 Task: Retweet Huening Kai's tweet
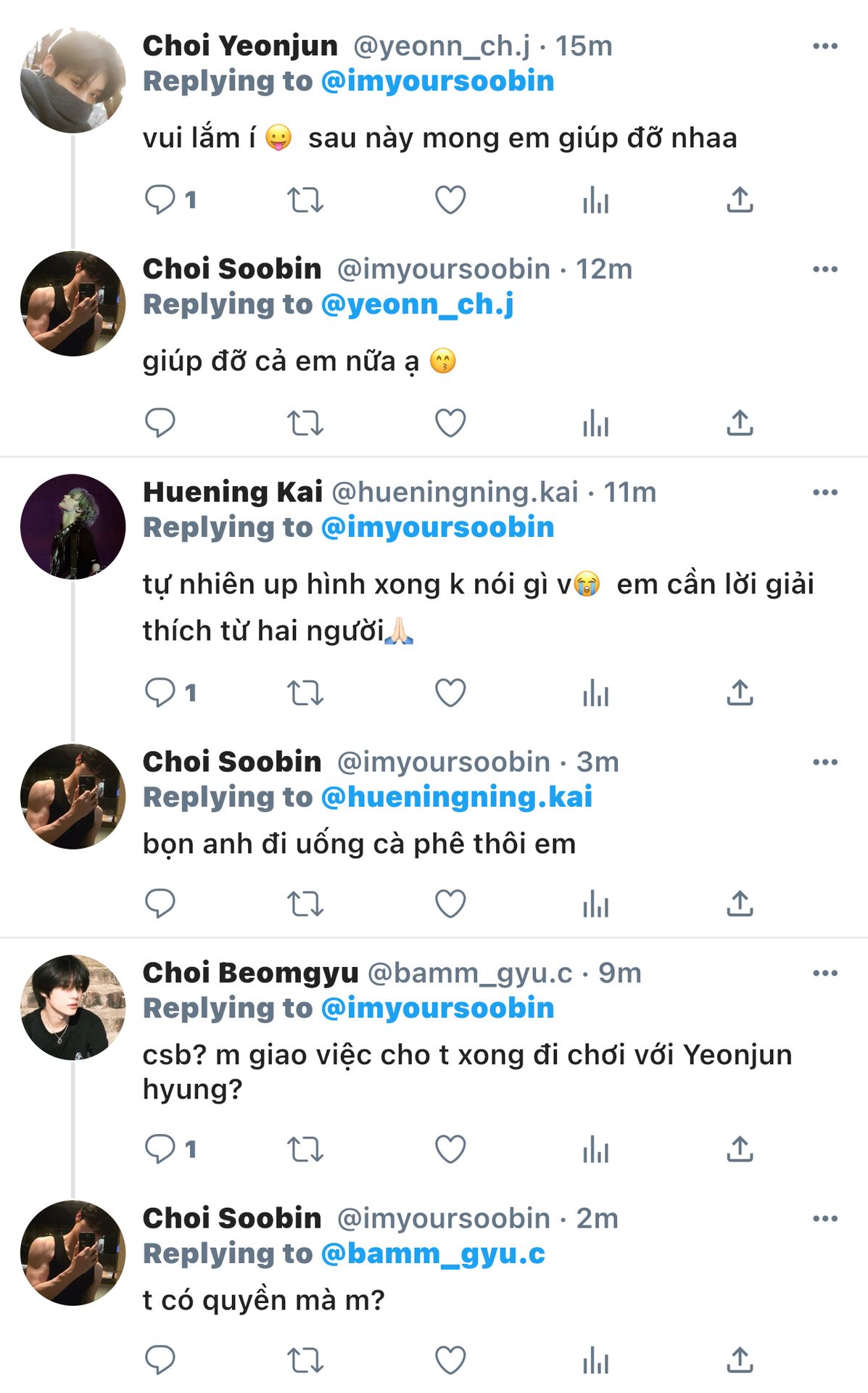tap(305, 693)
